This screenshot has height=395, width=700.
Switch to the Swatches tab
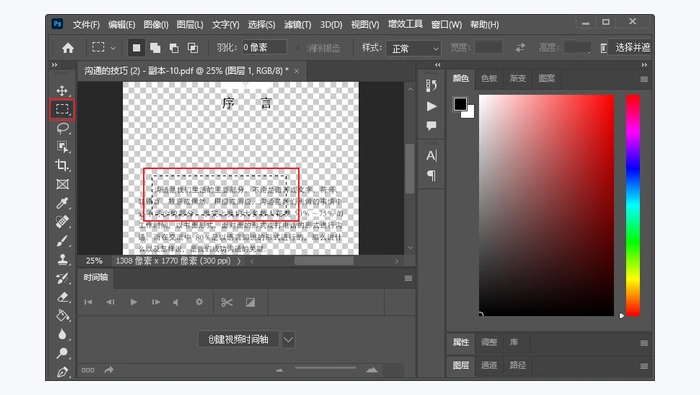489,79
